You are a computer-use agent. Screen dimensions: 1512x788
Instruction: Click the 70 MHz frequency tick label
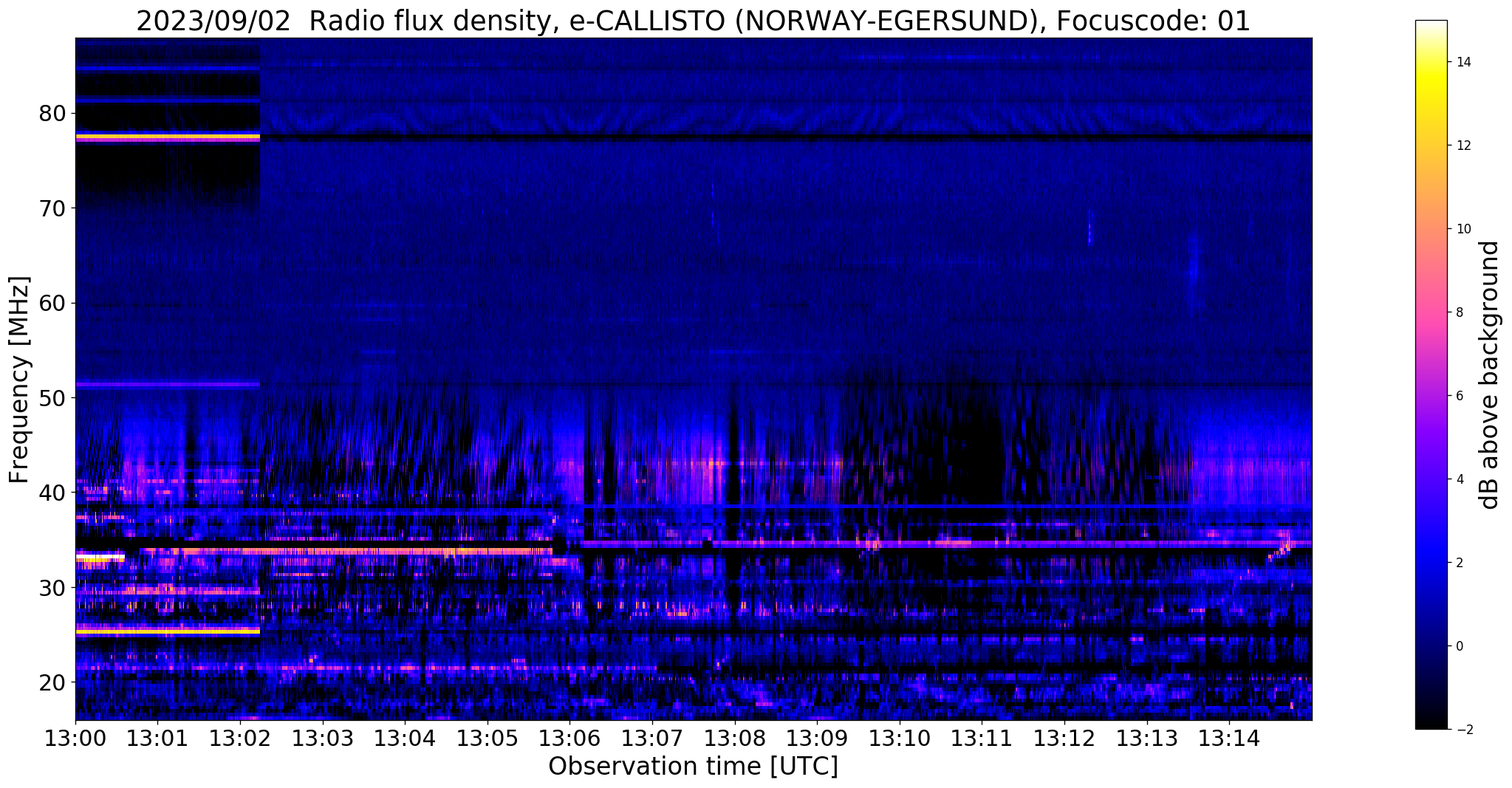[x=54, y=209]
